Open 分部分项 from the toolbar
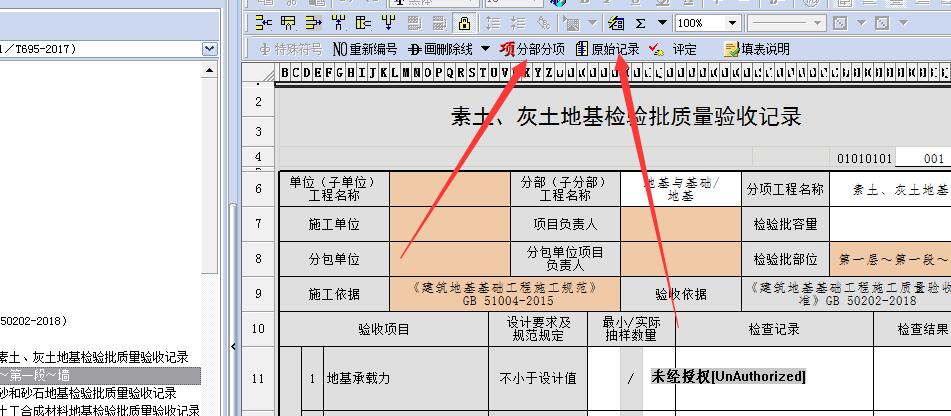The width and height of the screenshot is (951, 416). [533, 49]
